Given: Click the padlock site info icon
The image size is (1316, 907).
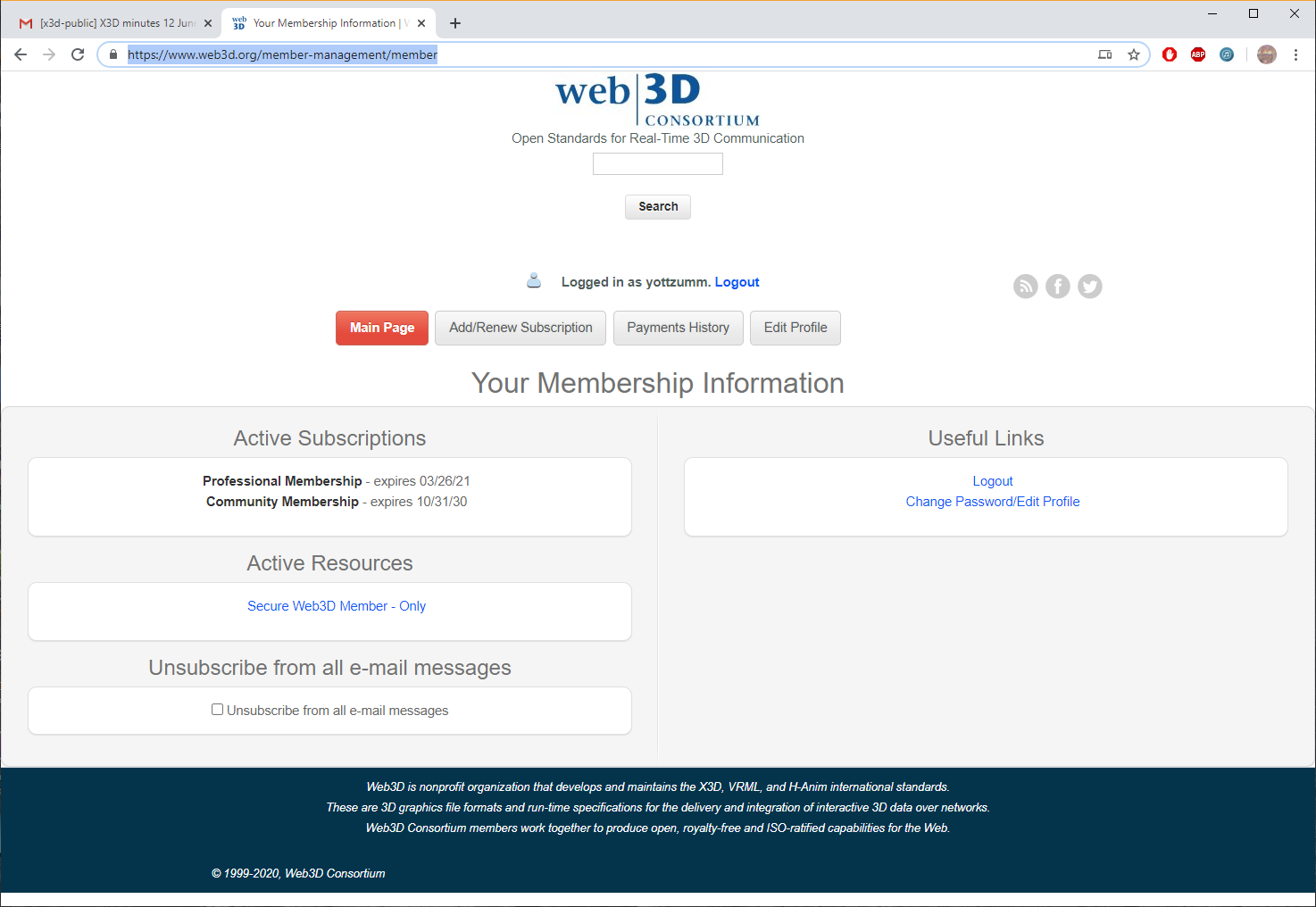Looking at the screenshot, I should (x=113, y=54).
